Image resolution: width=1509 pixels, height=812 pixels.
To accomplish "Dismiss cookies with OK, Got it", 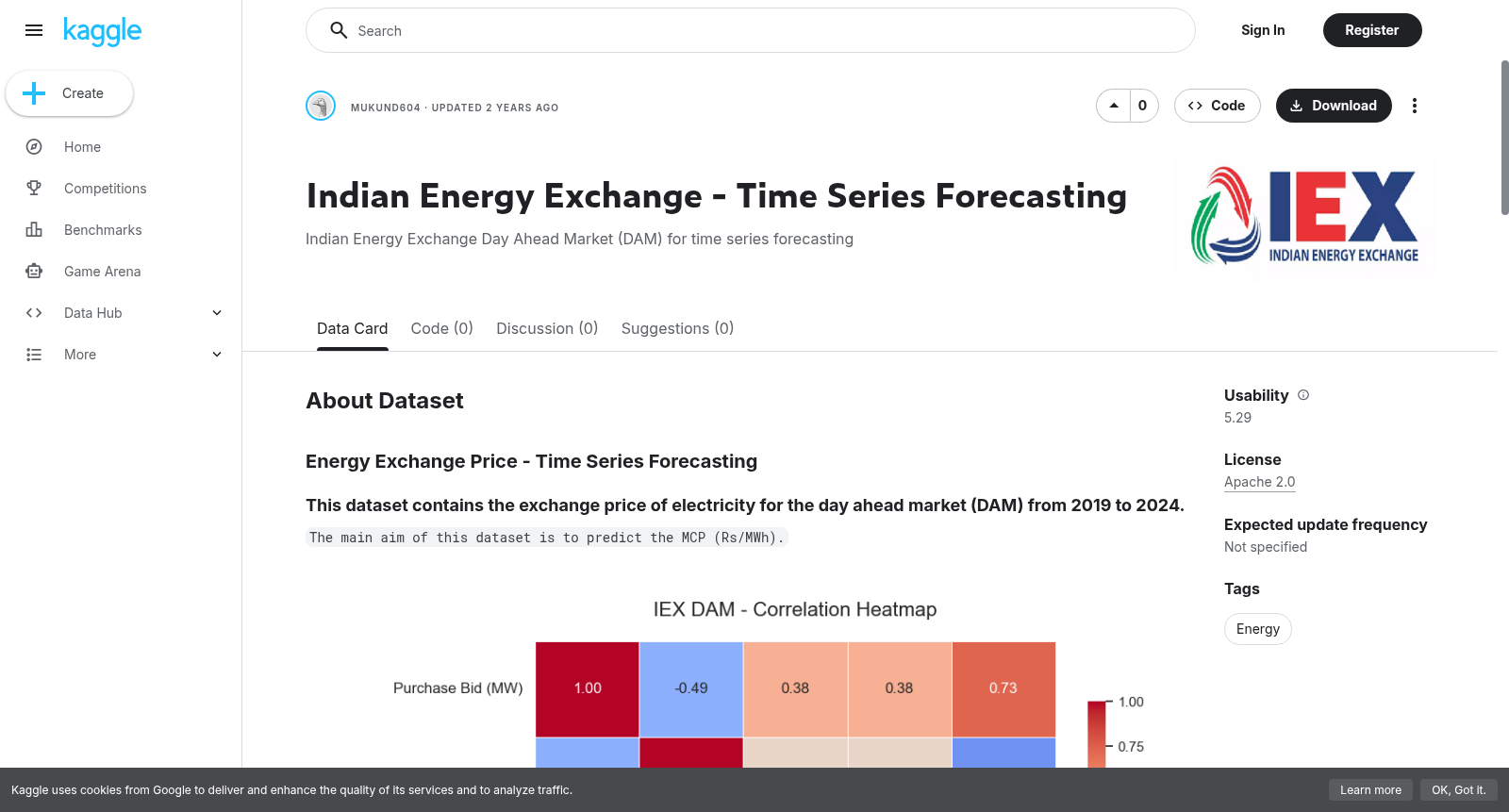I will coord(1458,790).
